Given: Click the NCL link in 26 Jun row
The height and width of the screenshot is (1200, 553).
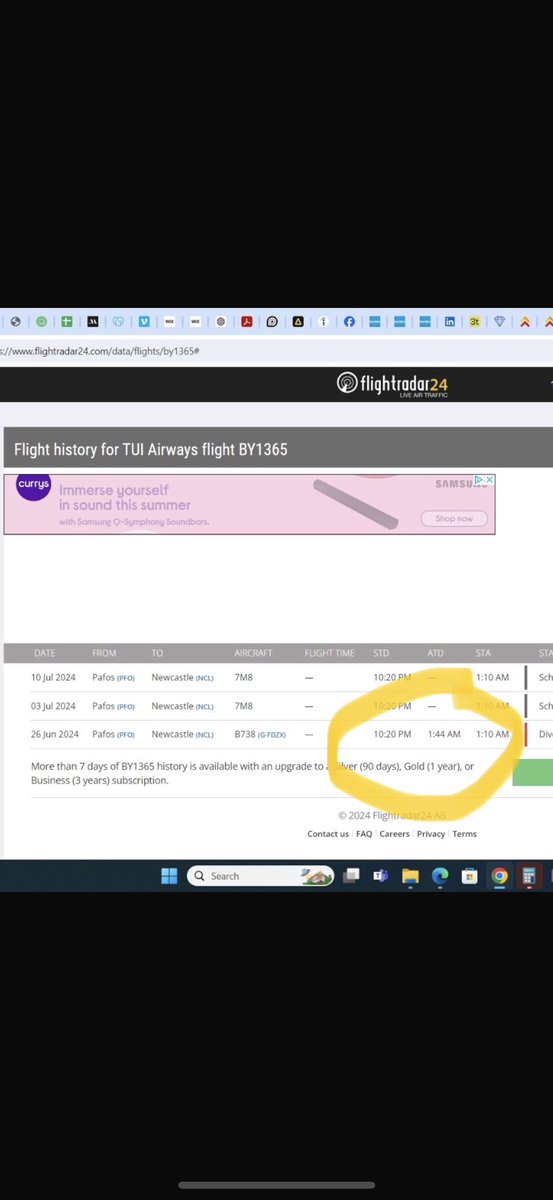Looking at the screenshot, I should click(x=204, y=734).
